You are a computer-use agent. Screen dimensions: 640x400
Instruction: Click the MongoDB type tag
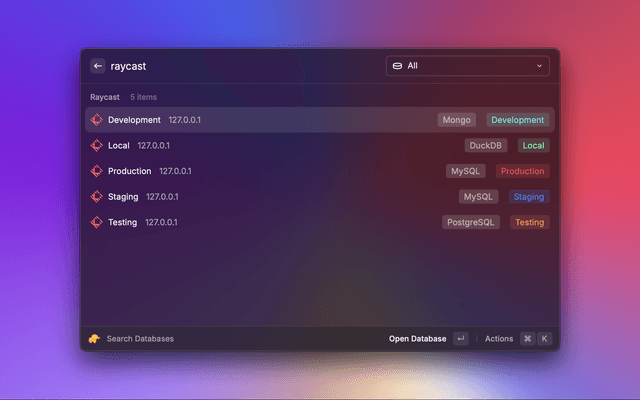click(457, 120)
